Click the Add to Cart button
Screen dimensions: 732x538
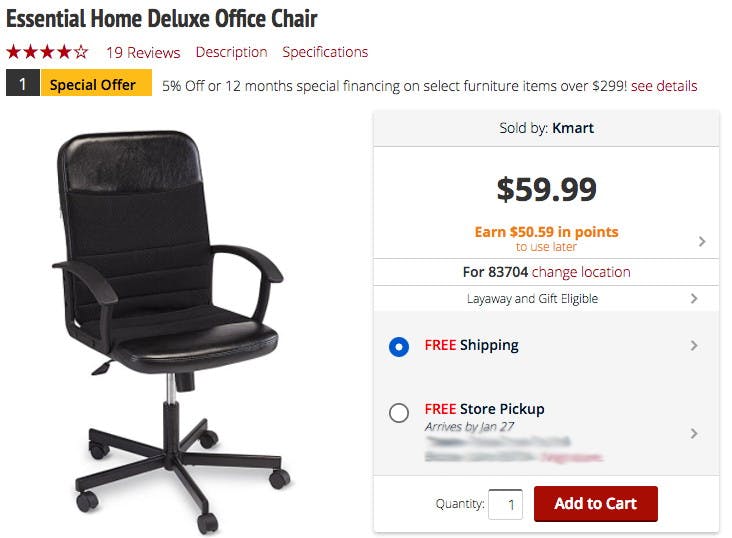[596, 503]
